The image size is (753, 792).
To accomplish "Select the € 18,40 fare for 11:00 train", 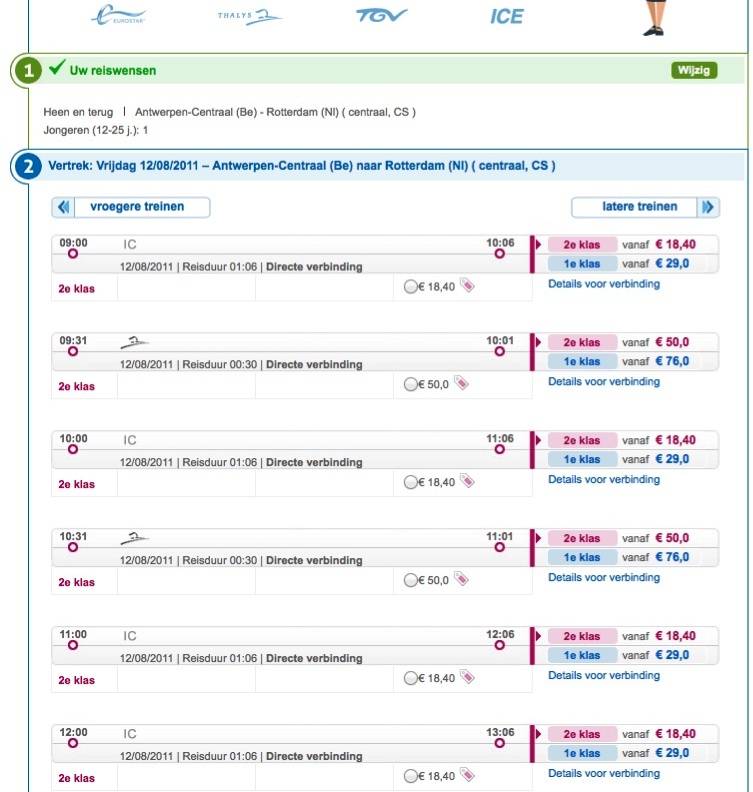I will click(410, 679).
